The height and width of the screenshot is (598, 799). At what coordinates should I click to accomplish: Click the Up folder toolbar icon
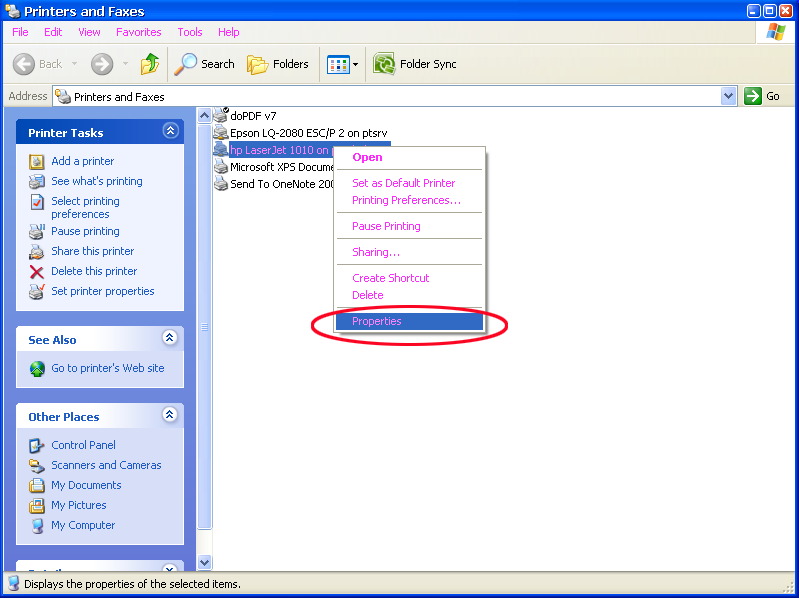(x=150, y=64)
